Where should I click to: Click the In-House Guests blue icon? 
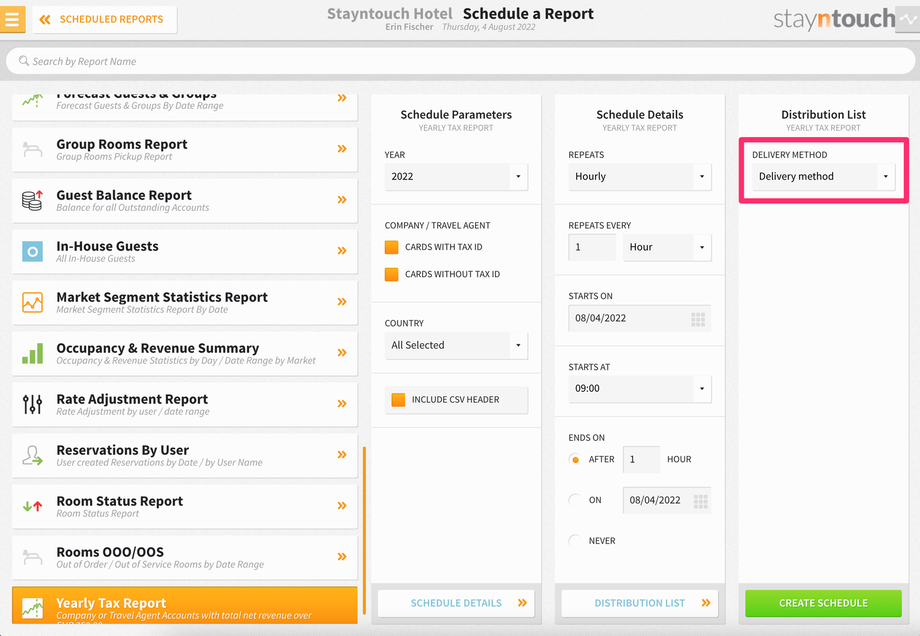(32, 252)
